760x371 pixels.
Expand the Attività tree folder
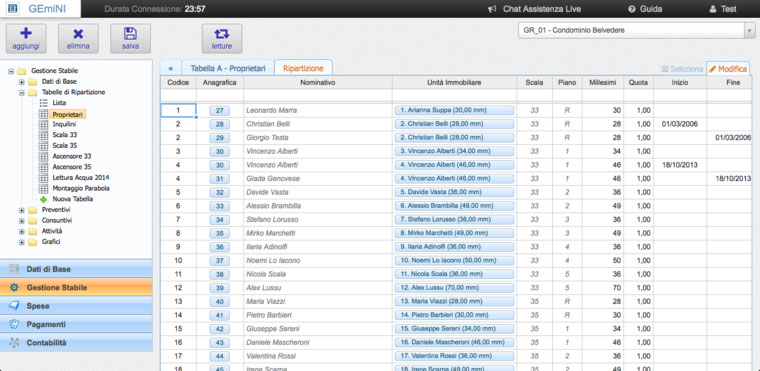[21, 231]
